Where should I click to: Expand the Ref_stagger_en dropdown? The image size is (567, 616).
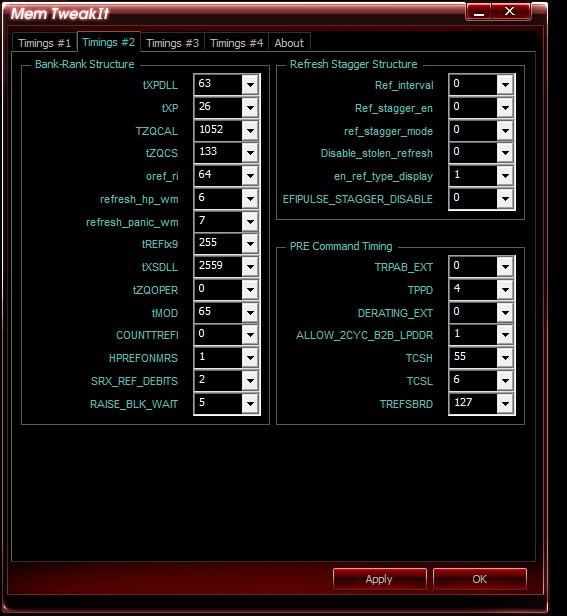(505, 107)
